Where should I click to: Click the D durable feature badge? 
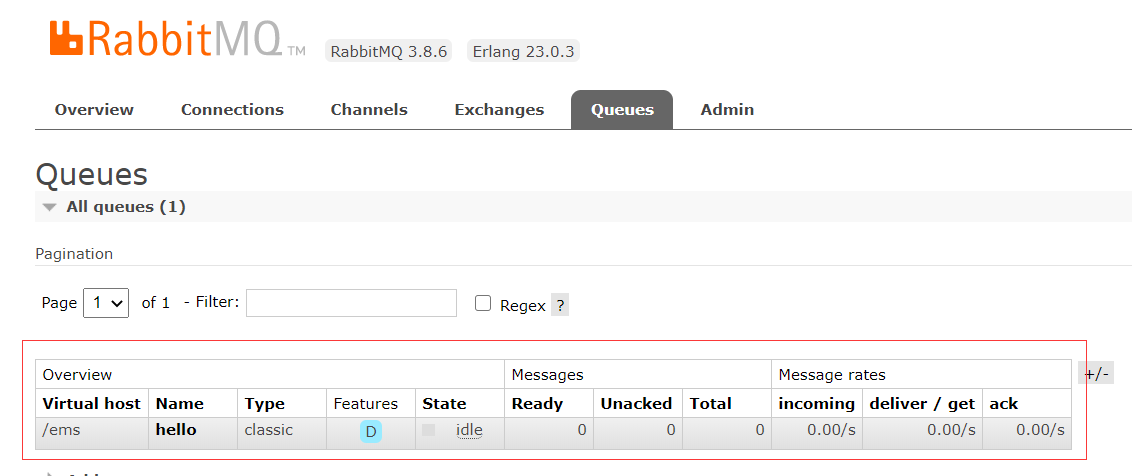(x=371, y=432)
